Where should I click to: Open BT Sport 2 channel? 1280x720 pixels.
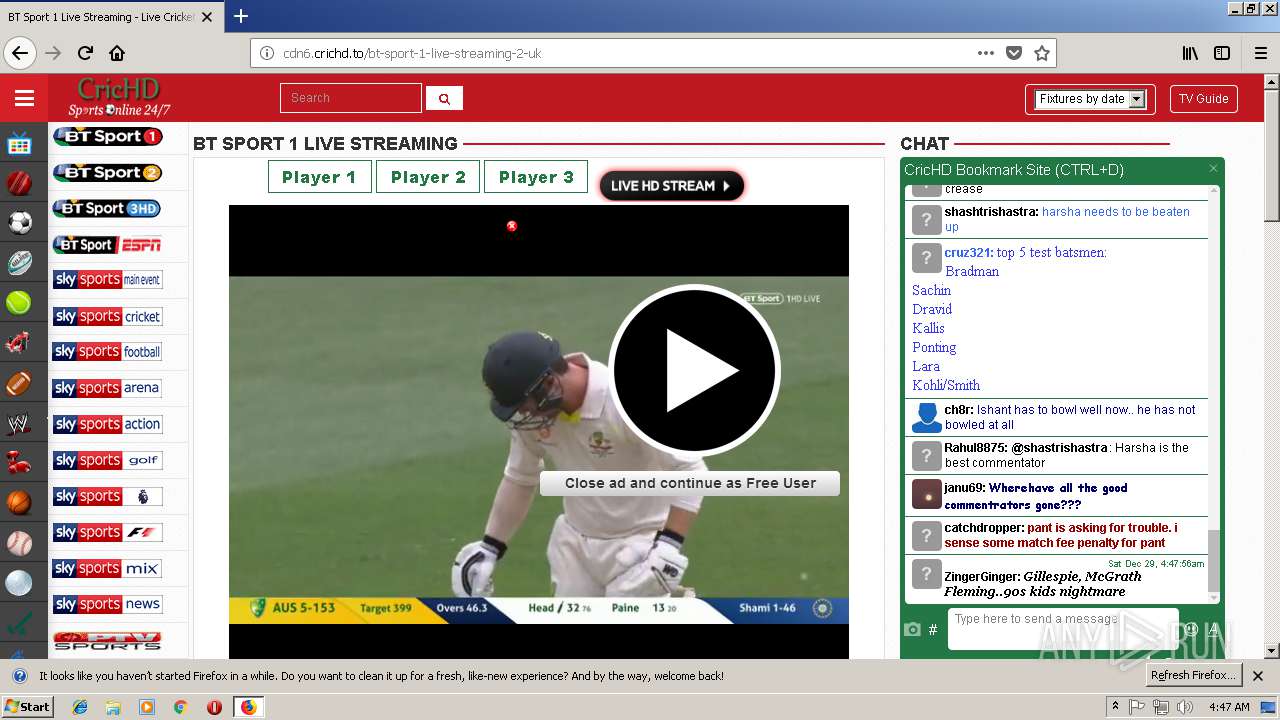[107, 172]
